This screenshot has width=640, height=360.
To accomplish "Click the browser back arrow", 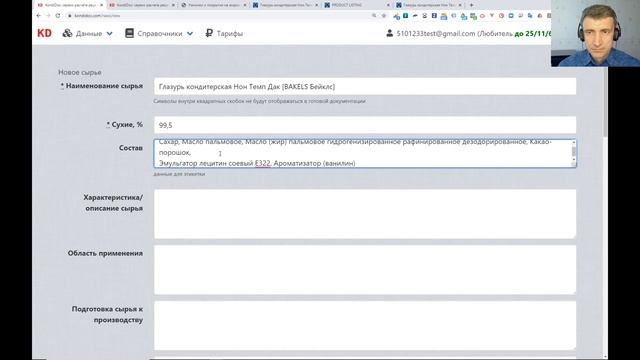I will (39, 16).
